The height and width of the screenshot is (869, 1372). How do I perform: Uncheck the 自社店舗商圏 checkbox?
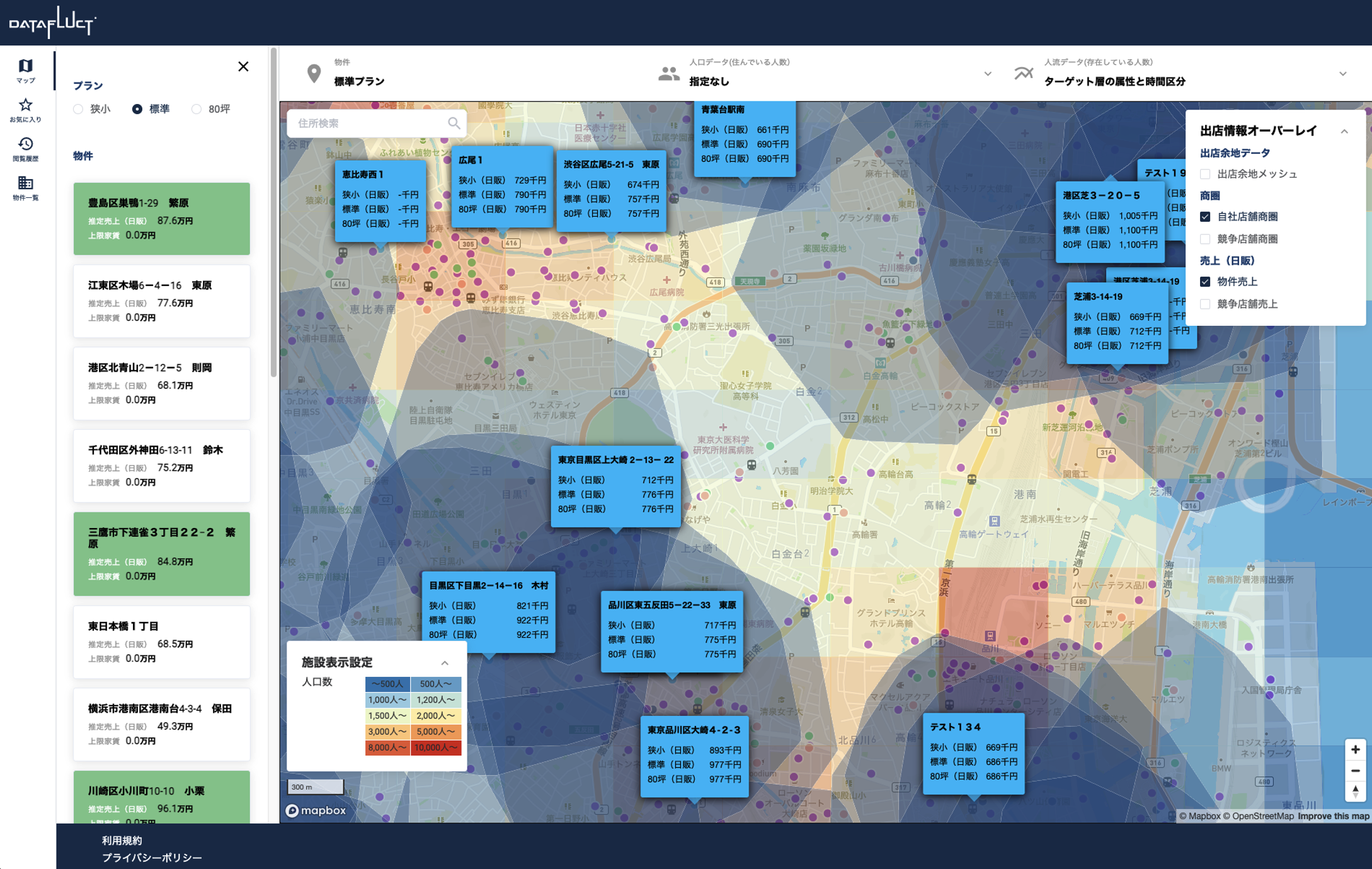click(x=1205, y=217)
